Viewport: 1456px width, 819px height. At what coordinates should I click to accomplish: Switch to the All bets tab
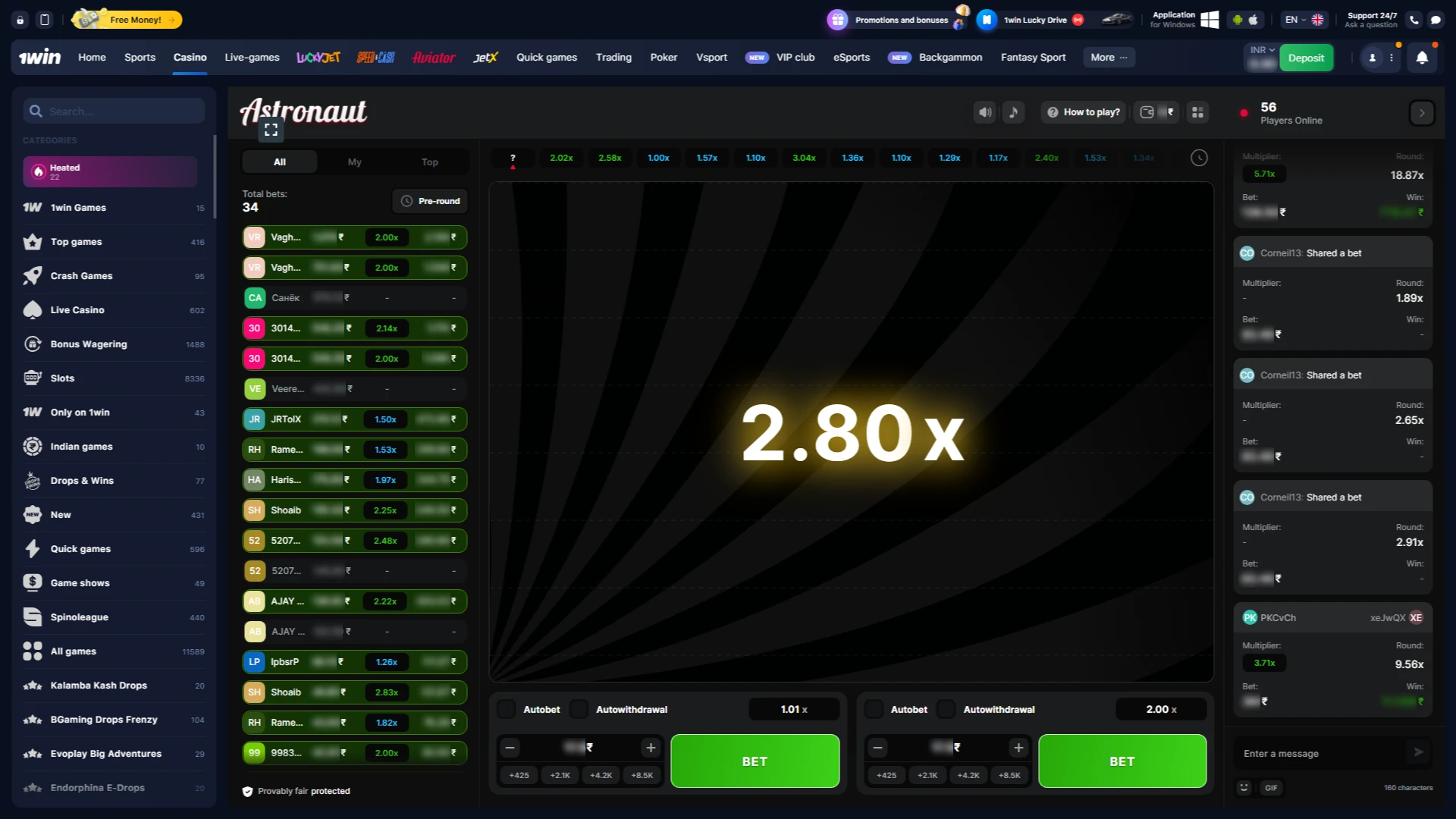tap(280, 162)
